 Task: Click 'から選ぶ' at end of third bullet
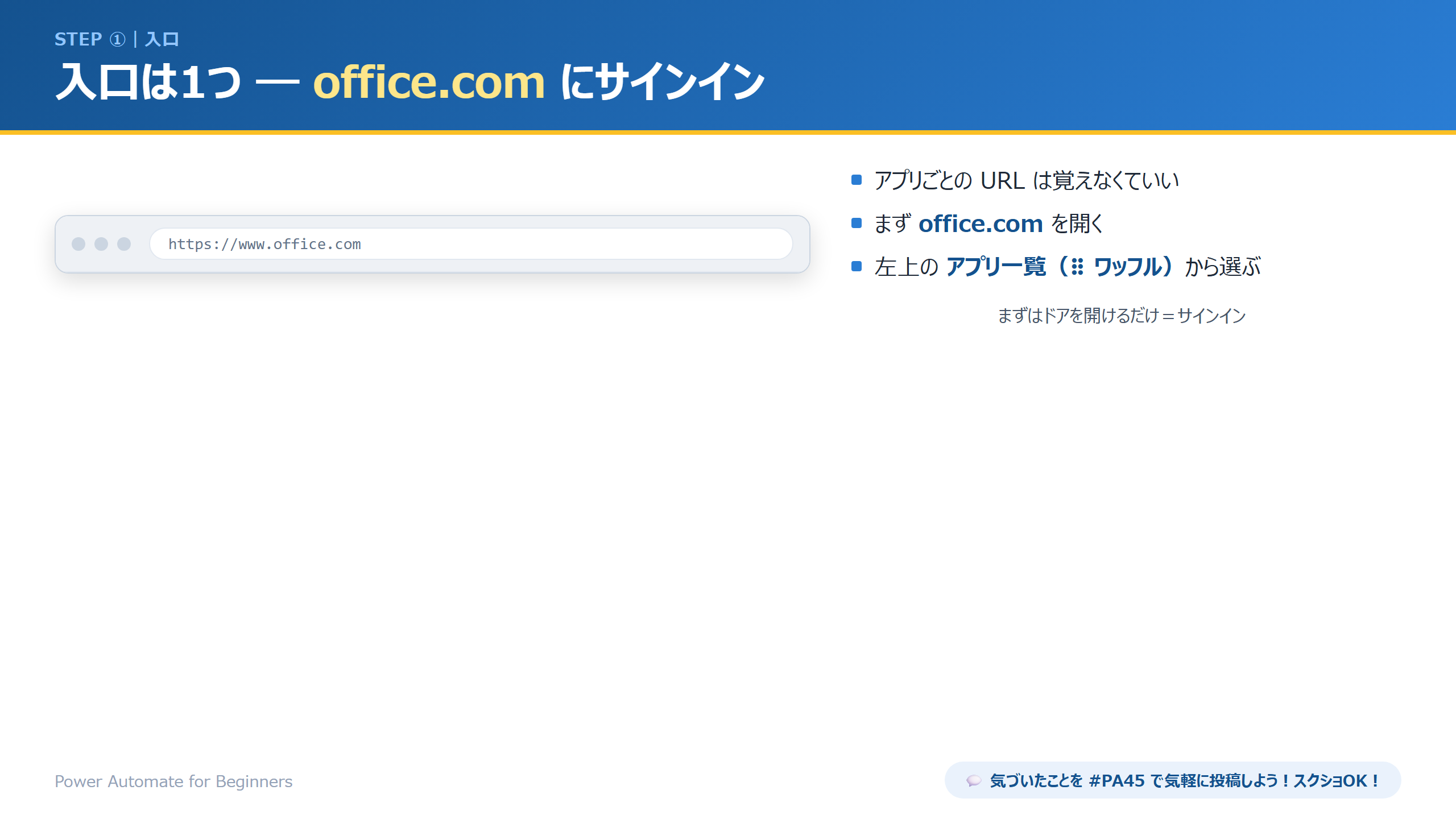(1223, 267)
